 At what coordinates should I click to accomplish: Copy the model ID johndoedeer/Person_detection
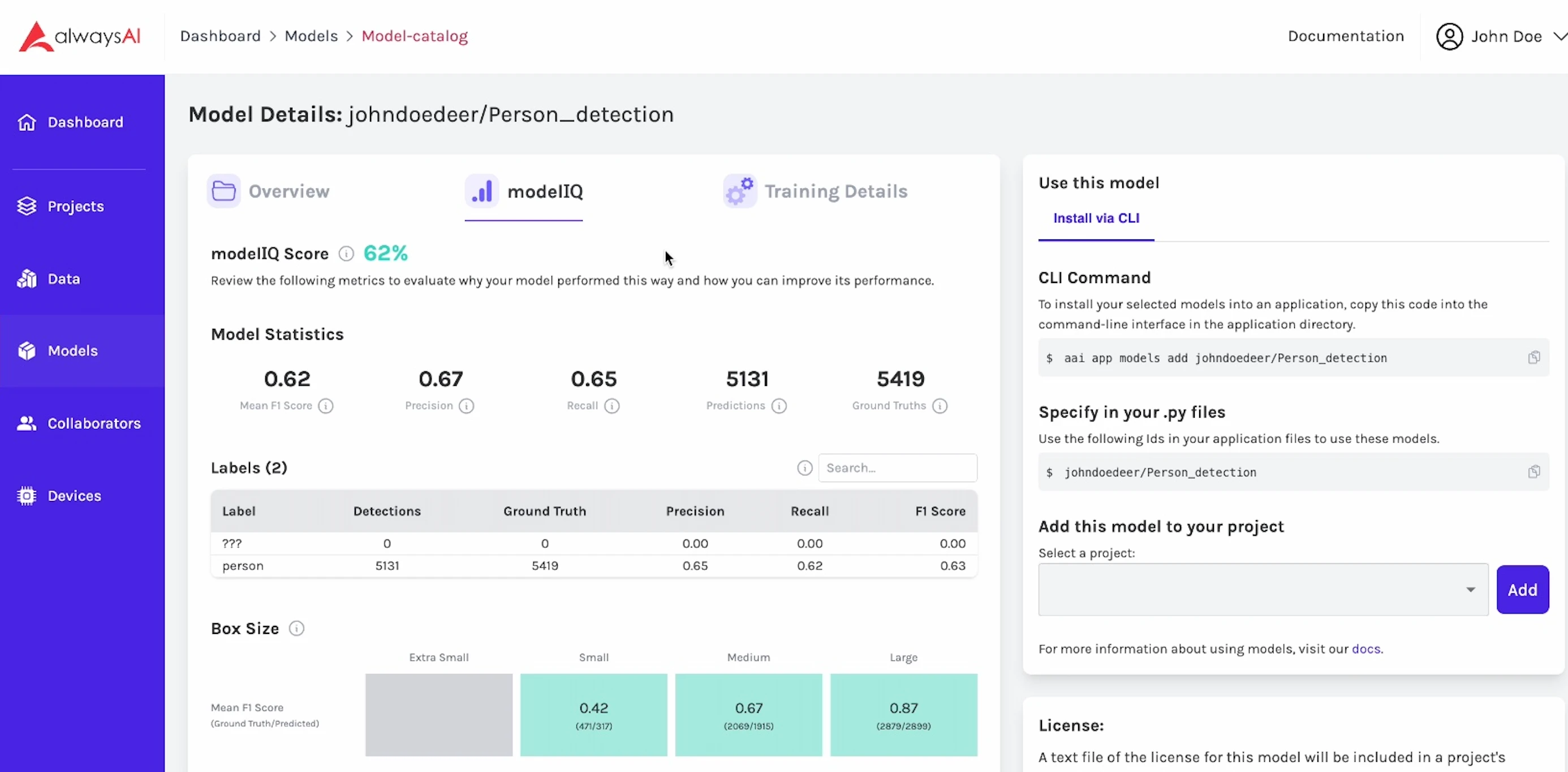[1533, 472]
